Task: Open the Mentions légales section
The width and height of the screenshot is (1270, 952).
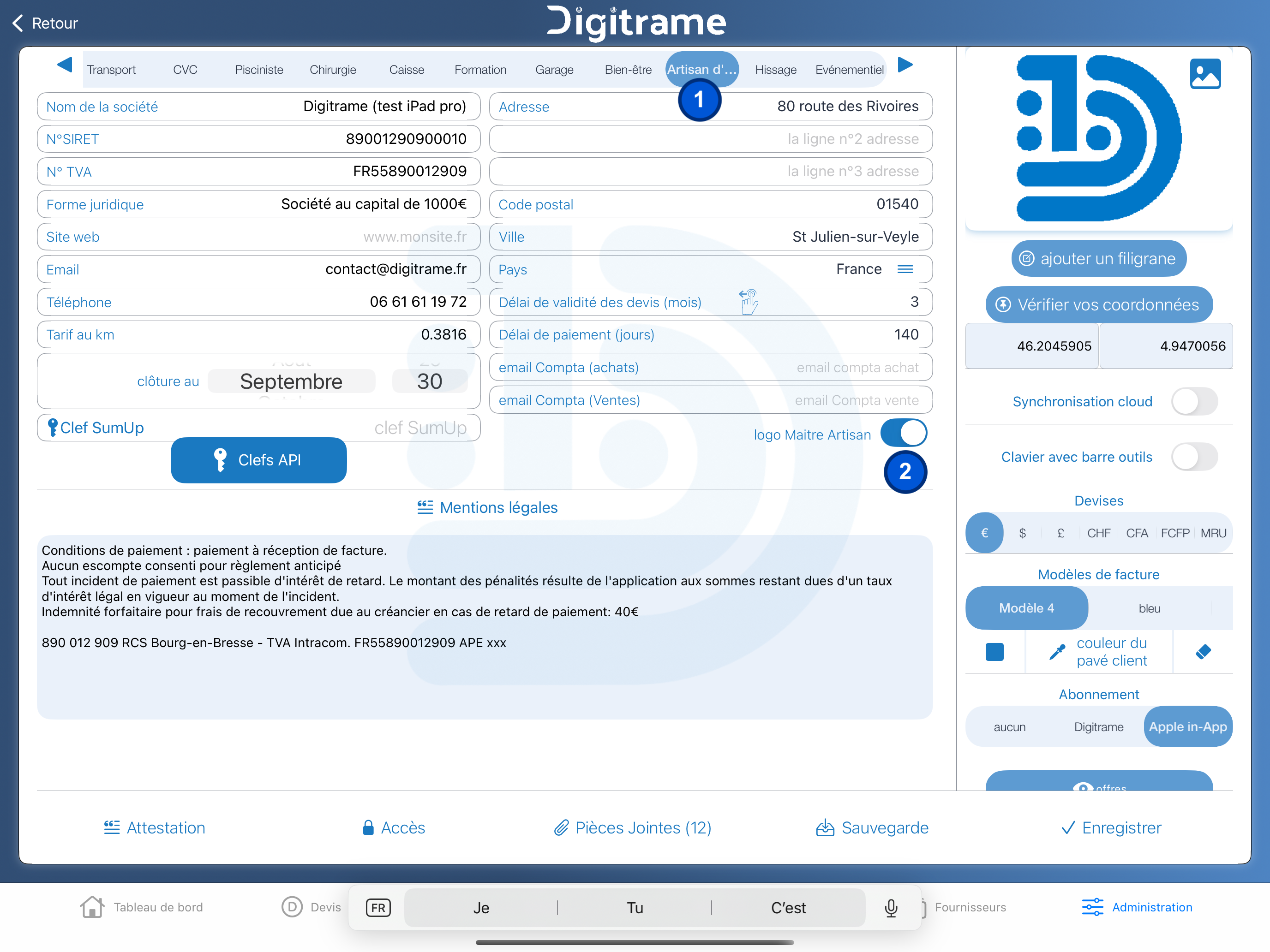Action: pyautogui.click(x=487, y=507)
